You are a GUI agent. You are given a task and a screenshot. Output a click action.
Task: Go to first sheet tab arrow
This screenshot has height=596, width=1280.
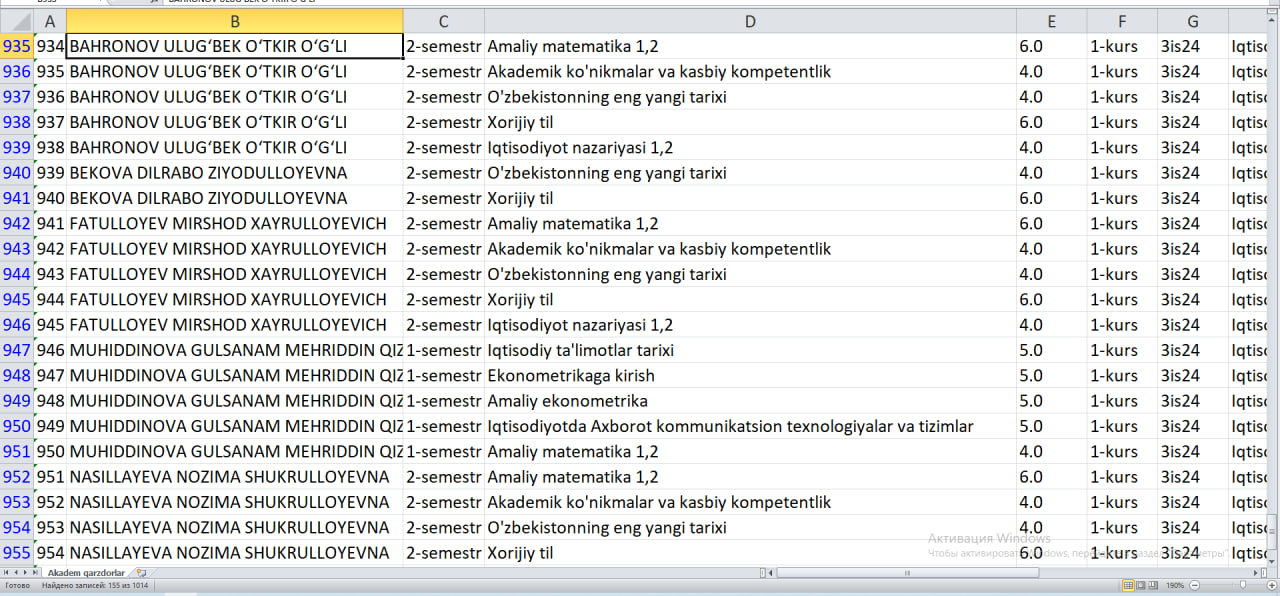5,573
